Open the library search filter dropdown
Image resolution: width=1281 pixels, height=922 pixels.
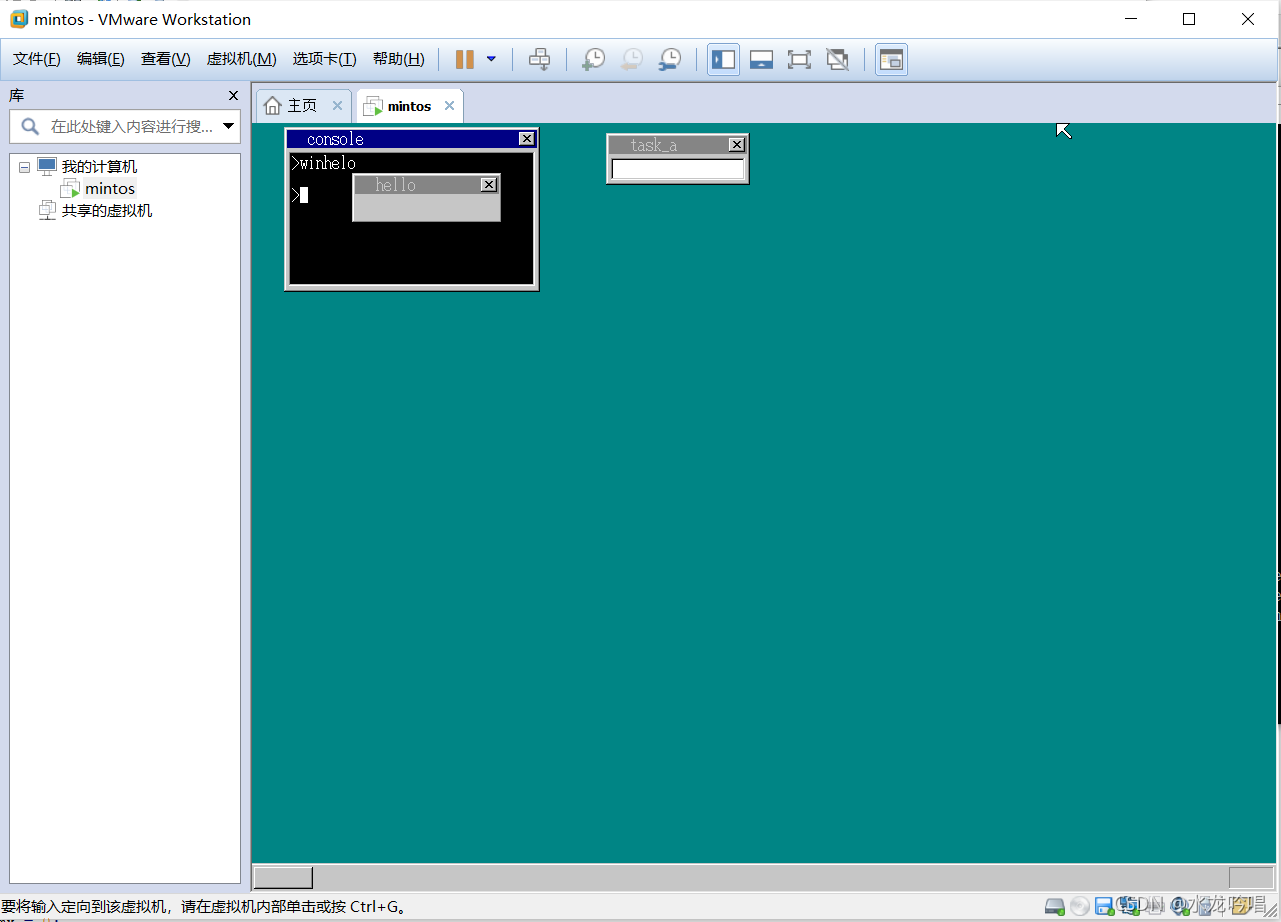pyautogui.click(x=229, y=126)
